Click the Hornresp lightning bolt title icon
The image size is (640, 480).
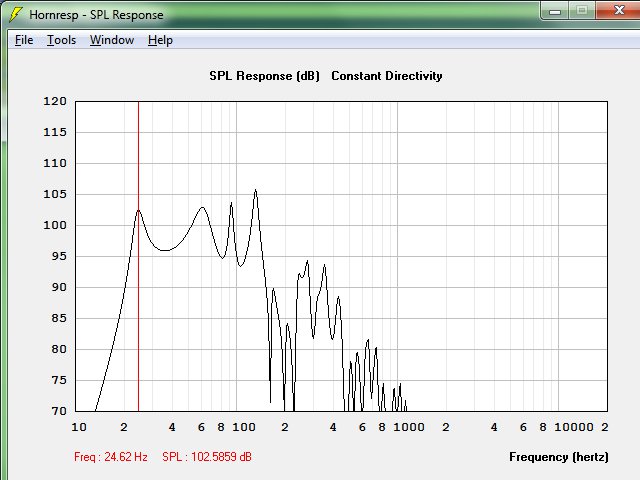[x=16, y=14]
